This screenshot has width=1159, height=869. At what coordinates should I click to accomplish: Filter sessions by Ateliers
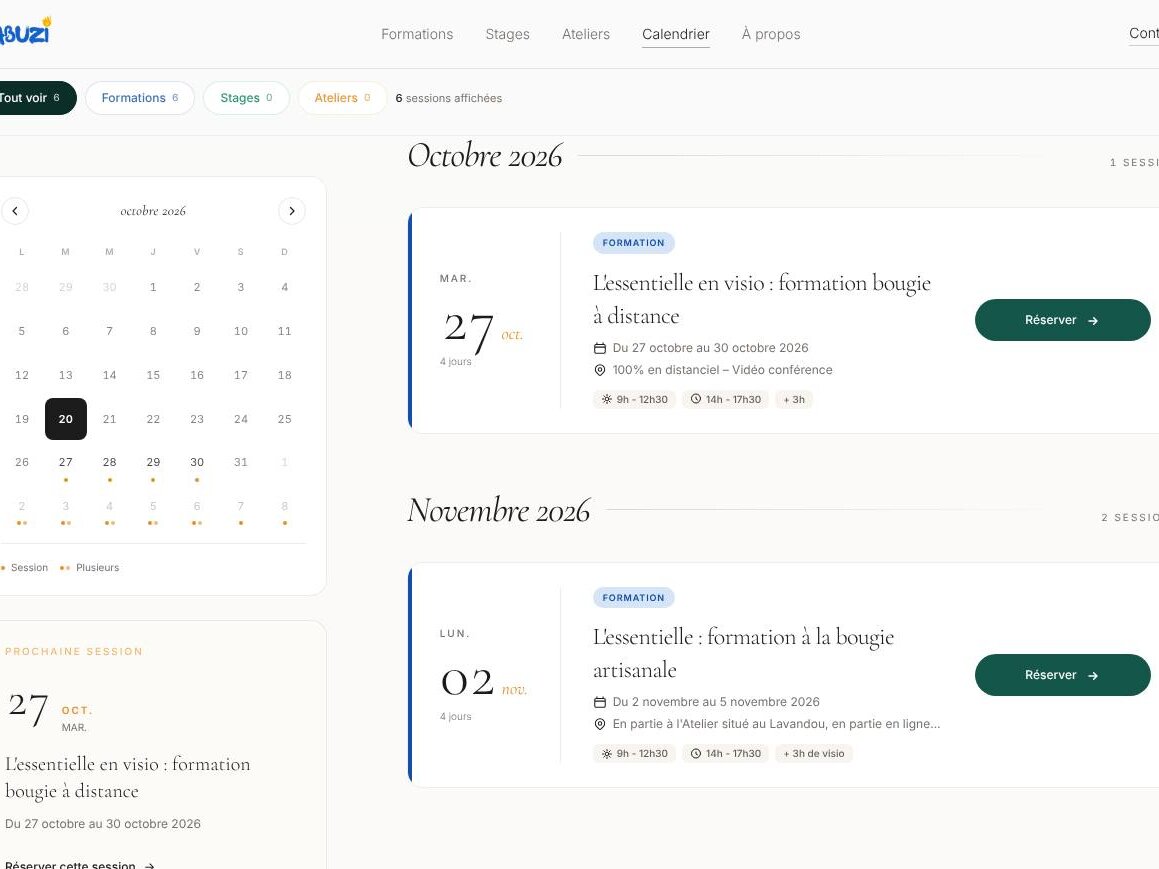click(x=342, y=98)
